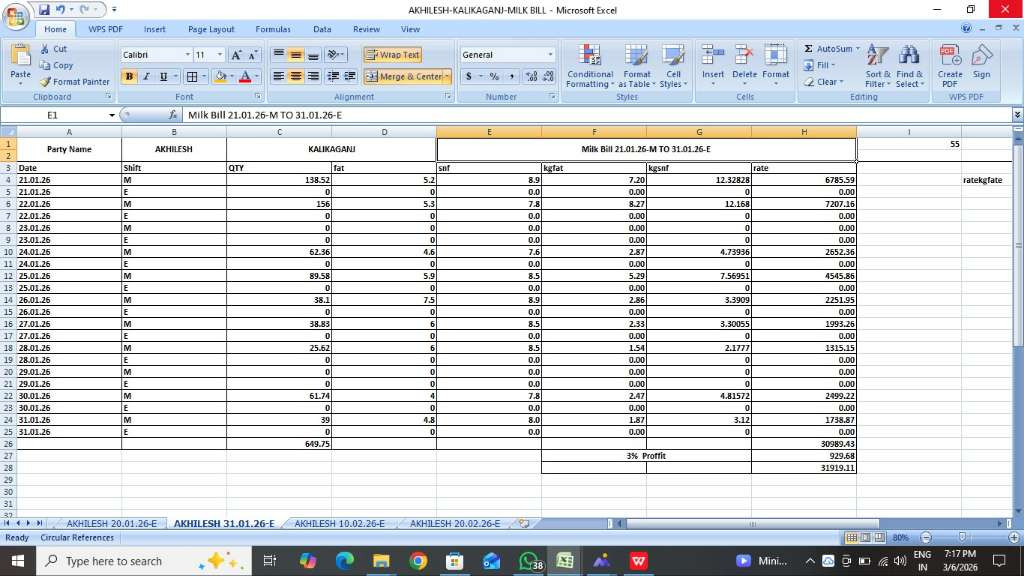Apply the red font color swatch
The height and width of the screenshot is (576, 1024).
pos(245,76)
